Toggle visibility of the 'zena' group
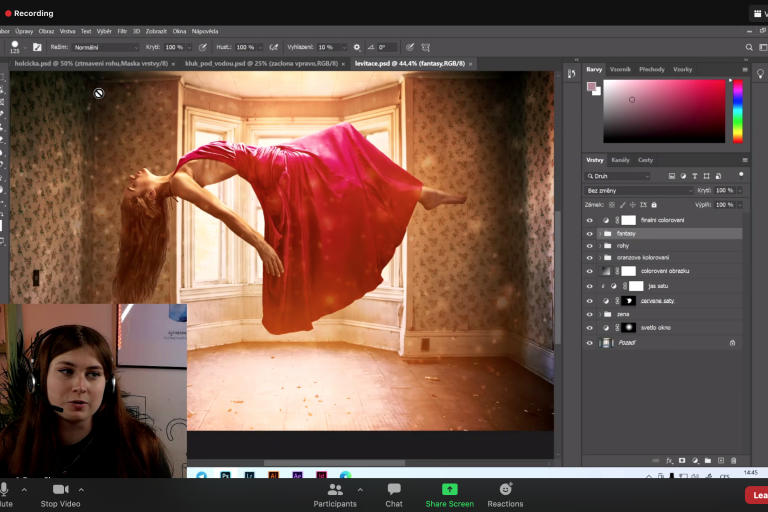The image size is (768, 512). (589, 314)
